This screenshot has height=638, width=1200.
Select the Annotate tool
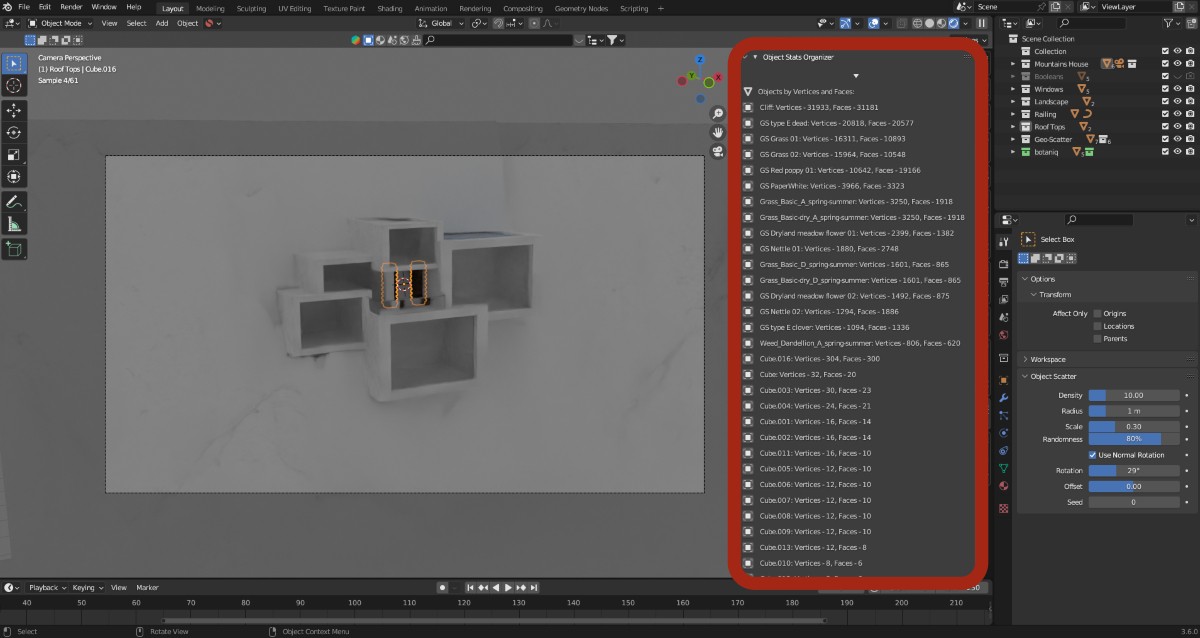(x=14, y=201)
